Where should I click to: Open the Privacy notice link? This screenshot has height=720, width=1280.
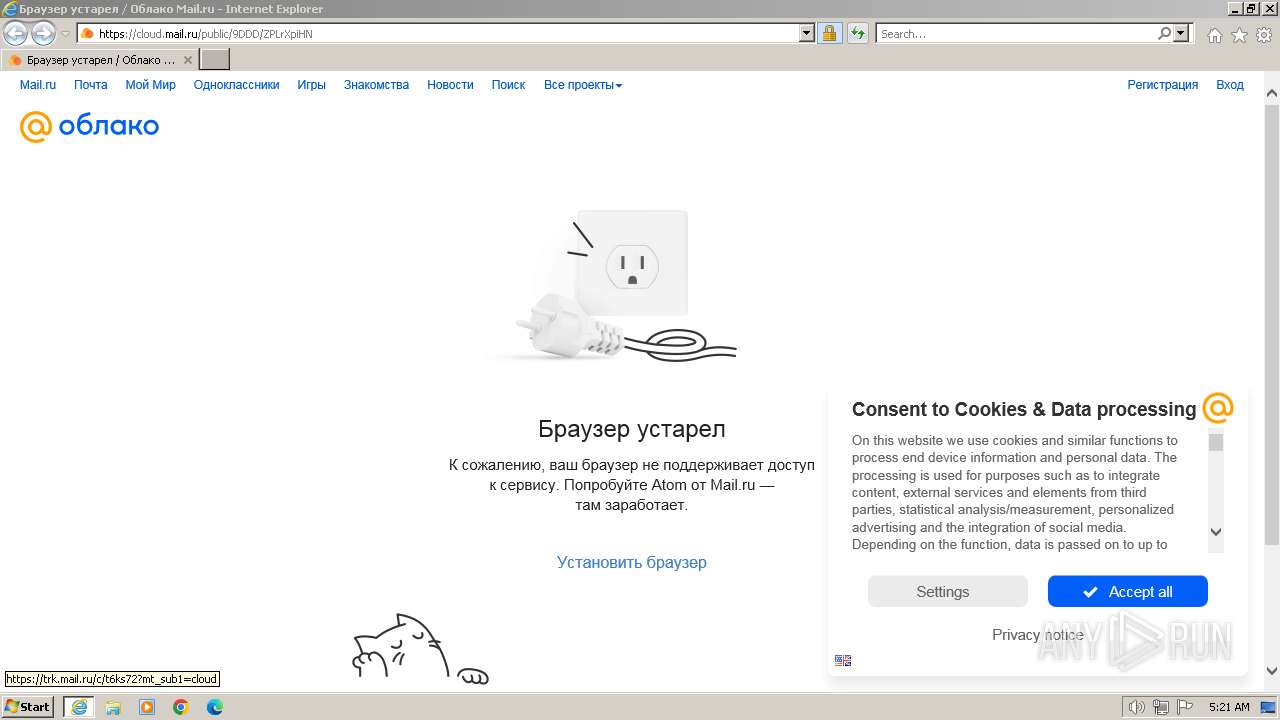pyautogui.click(x=1037, y=634)
